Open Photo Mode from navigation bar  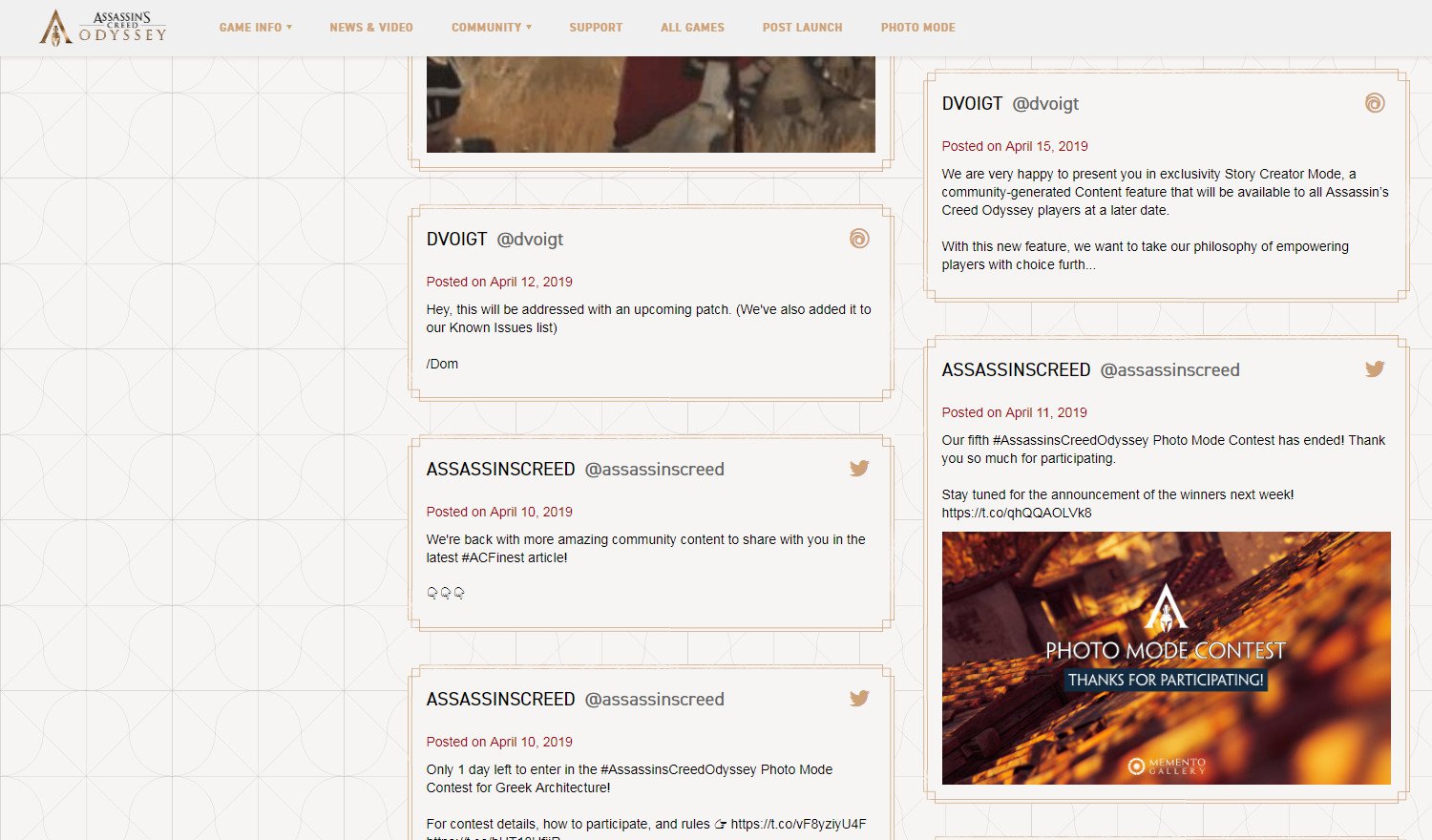(917, 28)
